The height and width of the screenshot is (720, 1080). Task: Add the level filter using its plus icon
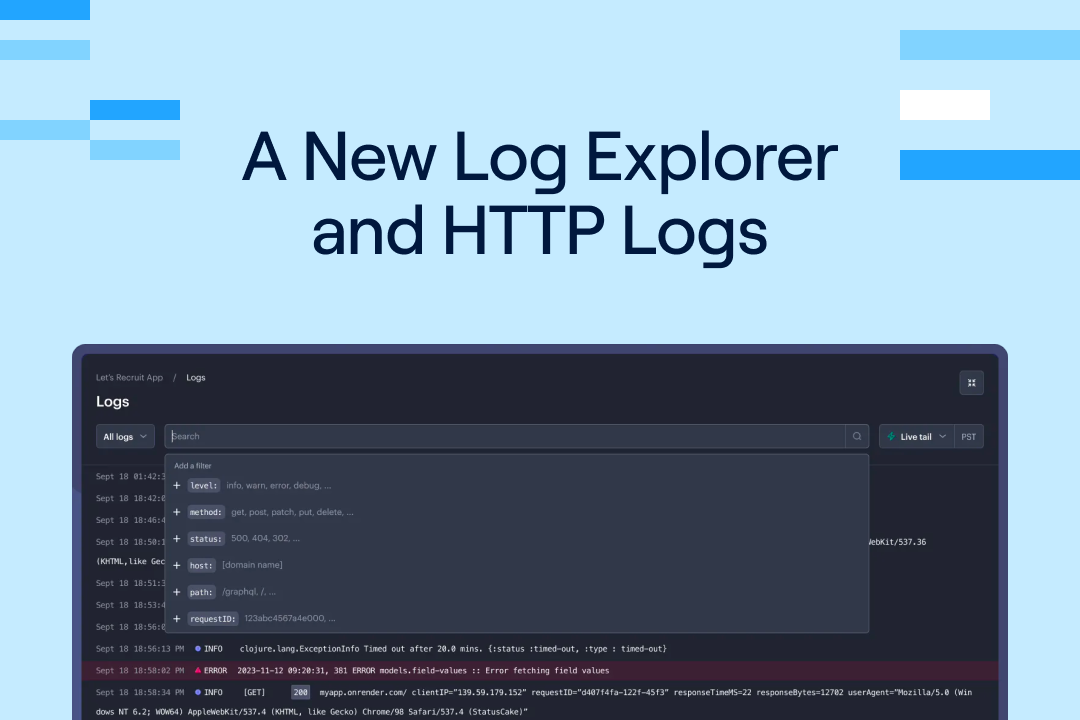[x=176, y=485]
